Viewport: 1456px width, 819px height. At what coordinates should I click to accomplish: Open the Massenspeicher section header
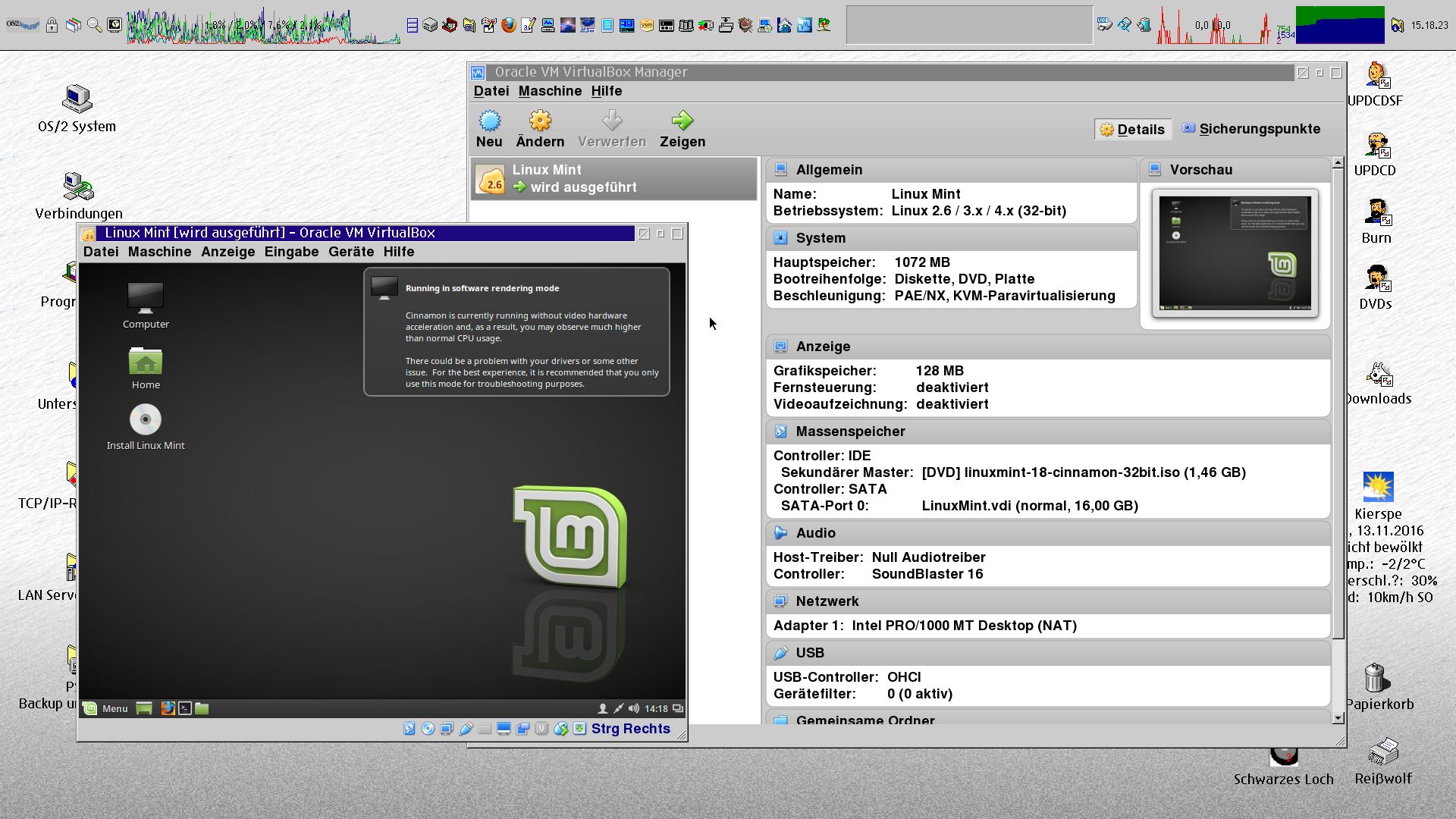[1048, 431]
